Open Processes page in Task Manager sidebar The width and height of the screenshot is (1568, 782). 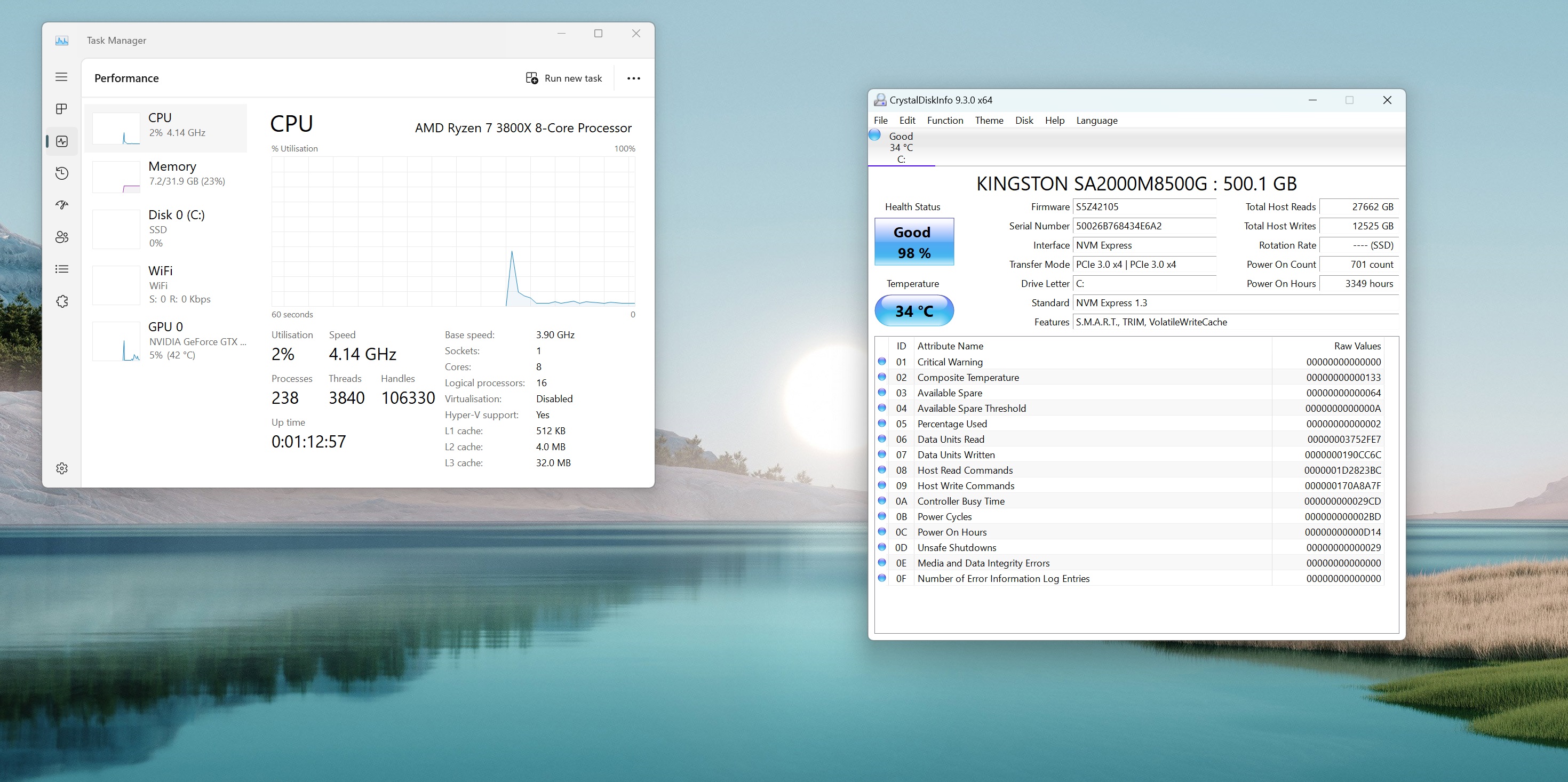pyautogui.click(x=61, y=109)
